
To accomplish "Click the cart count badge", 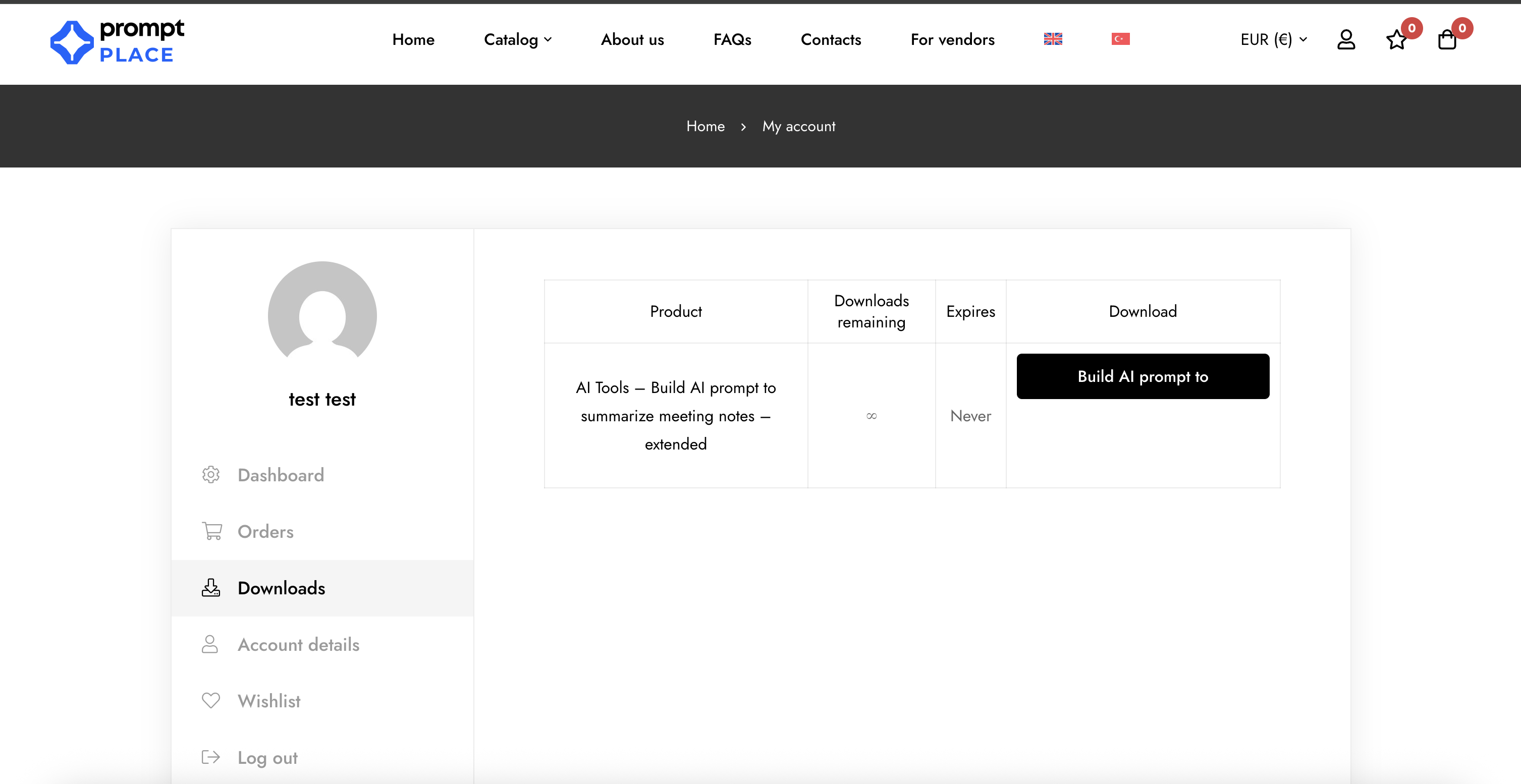I will tap(1462, 28).
